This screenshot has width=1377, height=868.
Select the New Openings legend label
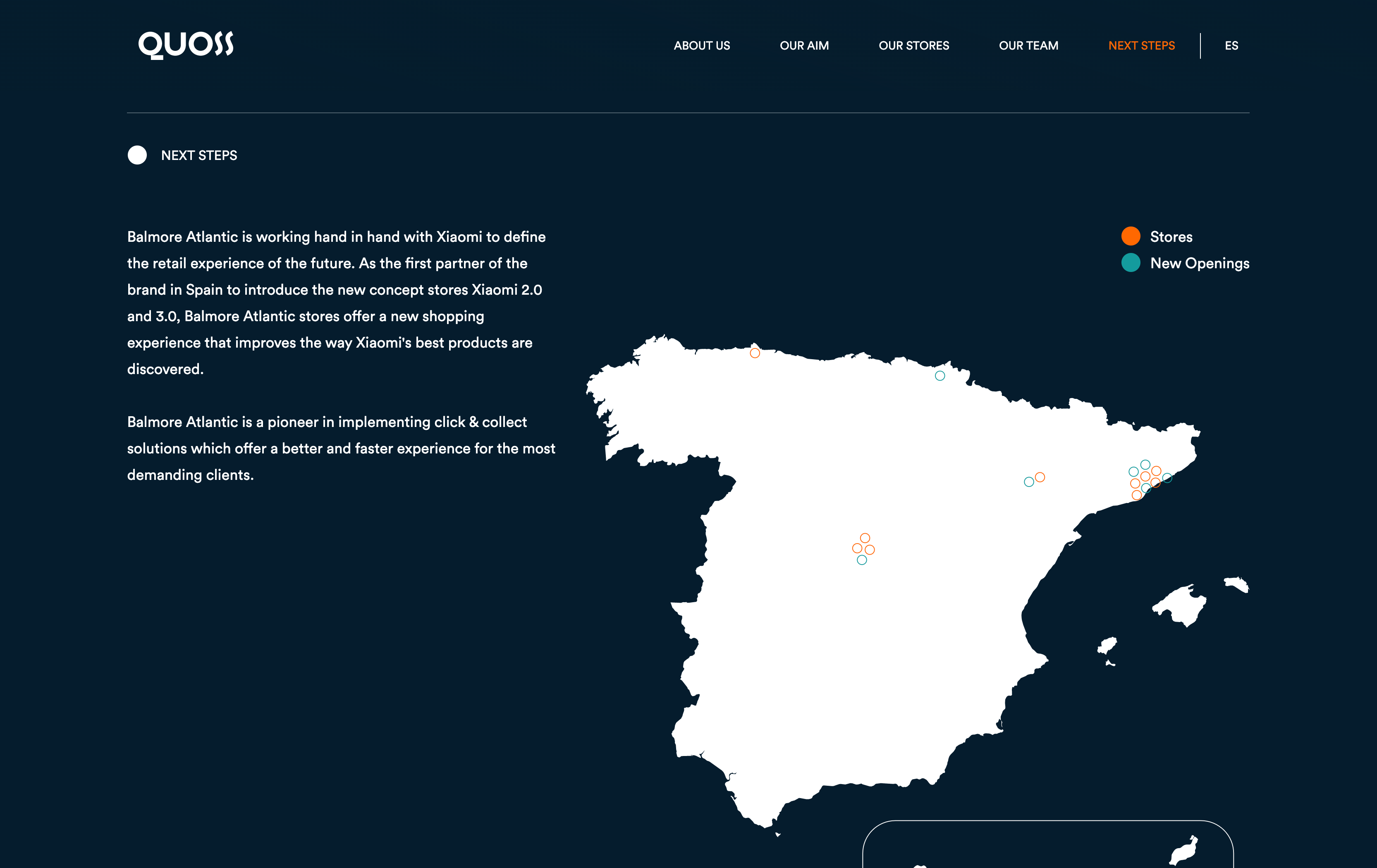click(x=1200, y=263)
